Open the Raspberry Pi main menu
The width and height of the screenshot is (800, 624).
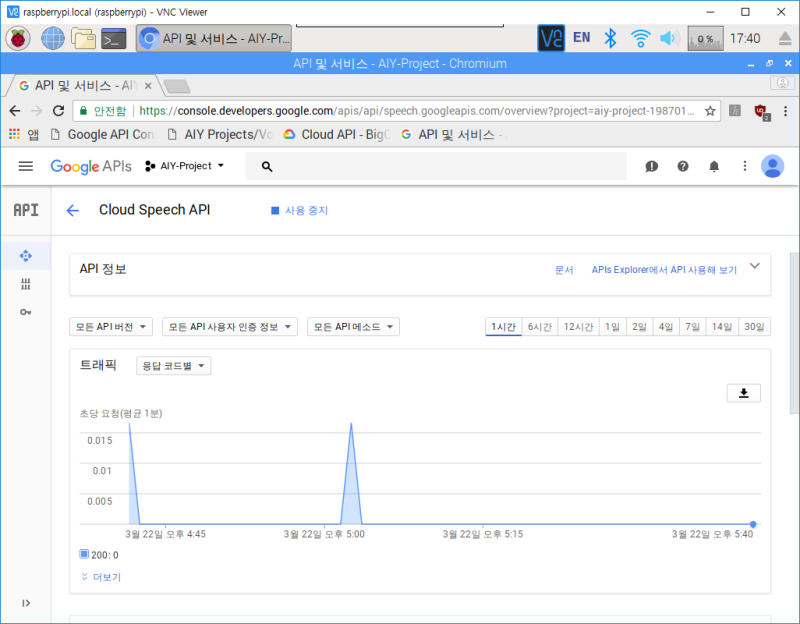pyautogui.click(x=18, y=38)
